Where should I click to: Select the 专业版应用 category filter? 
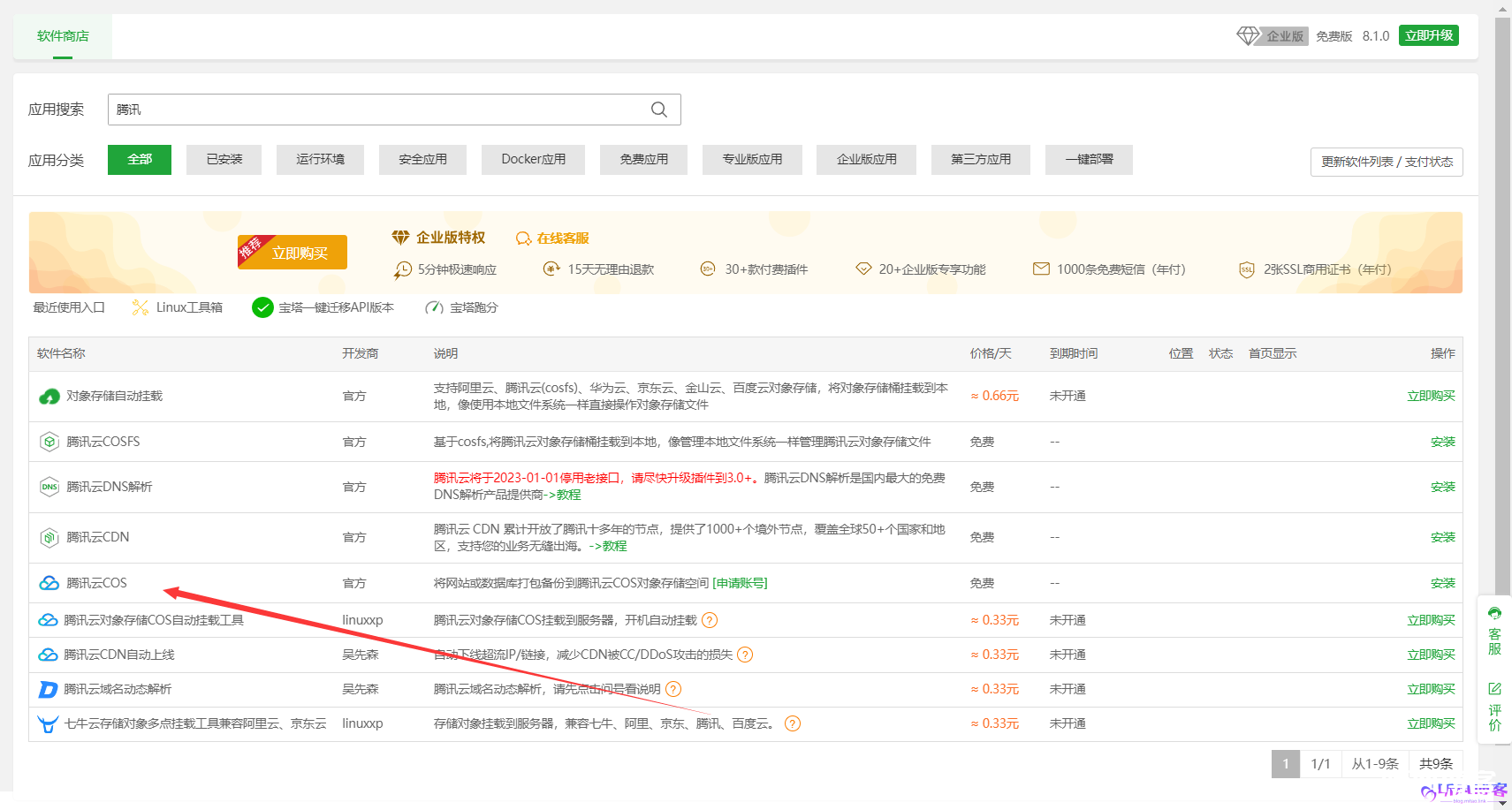coord(752,160)
